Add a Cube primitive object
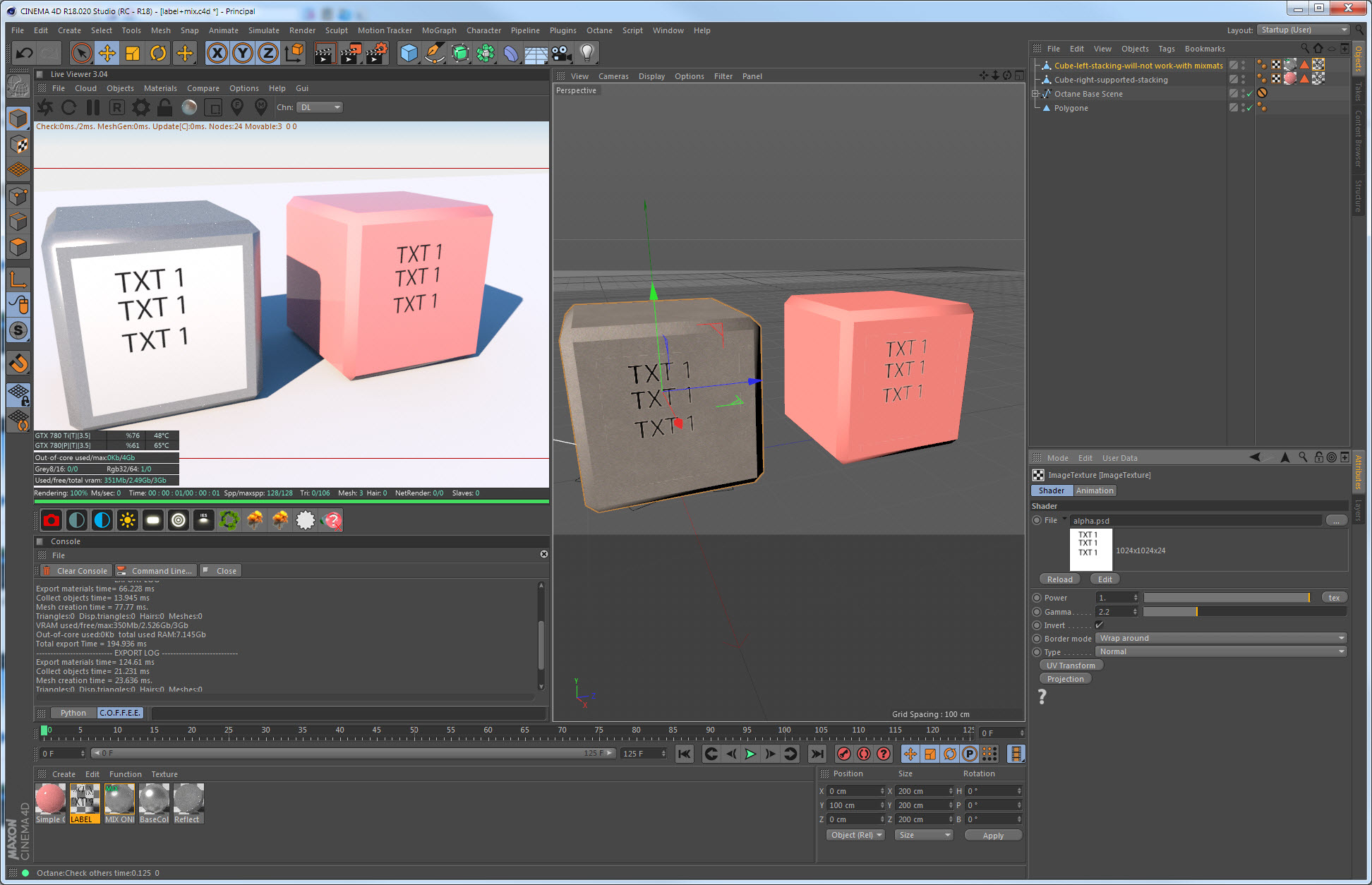Viewport: 1372px width, 885px height. (409, 53)
